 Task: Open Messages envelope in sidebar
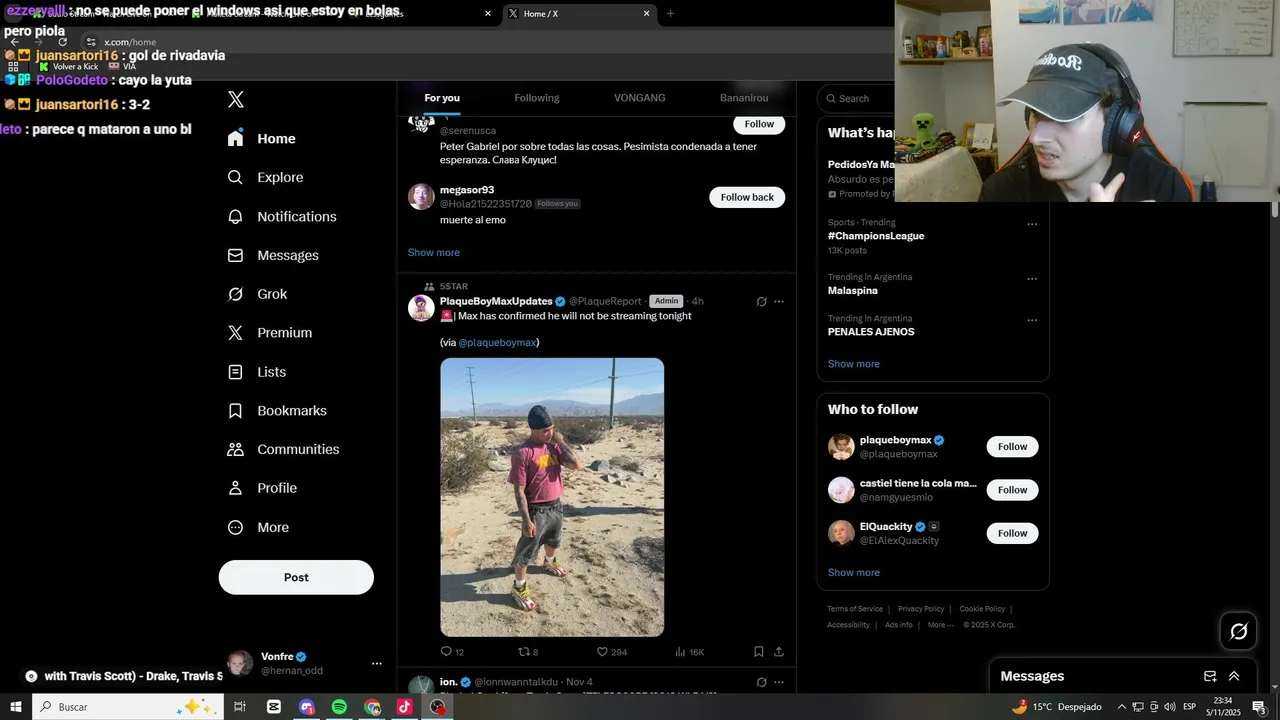[x=235, y=255]
